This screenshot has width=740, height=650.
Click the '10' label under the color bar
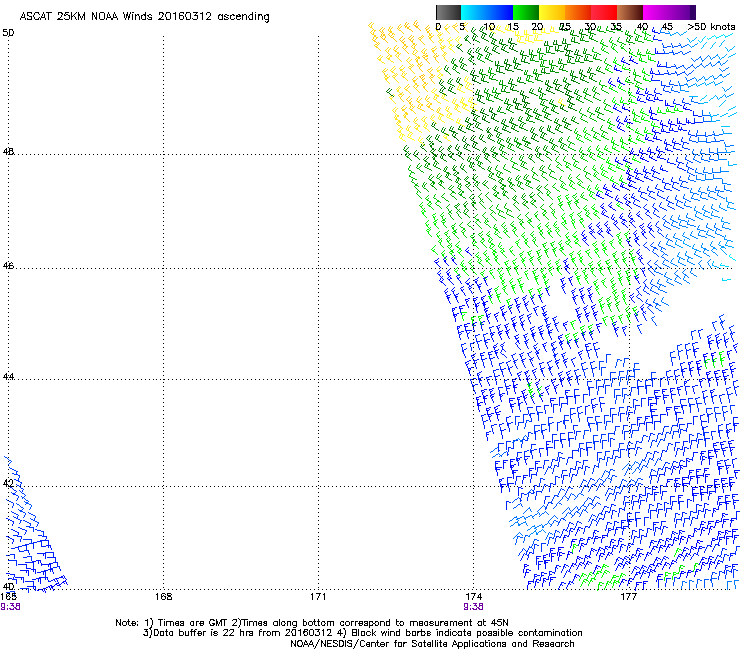click(x=489, y=26)
